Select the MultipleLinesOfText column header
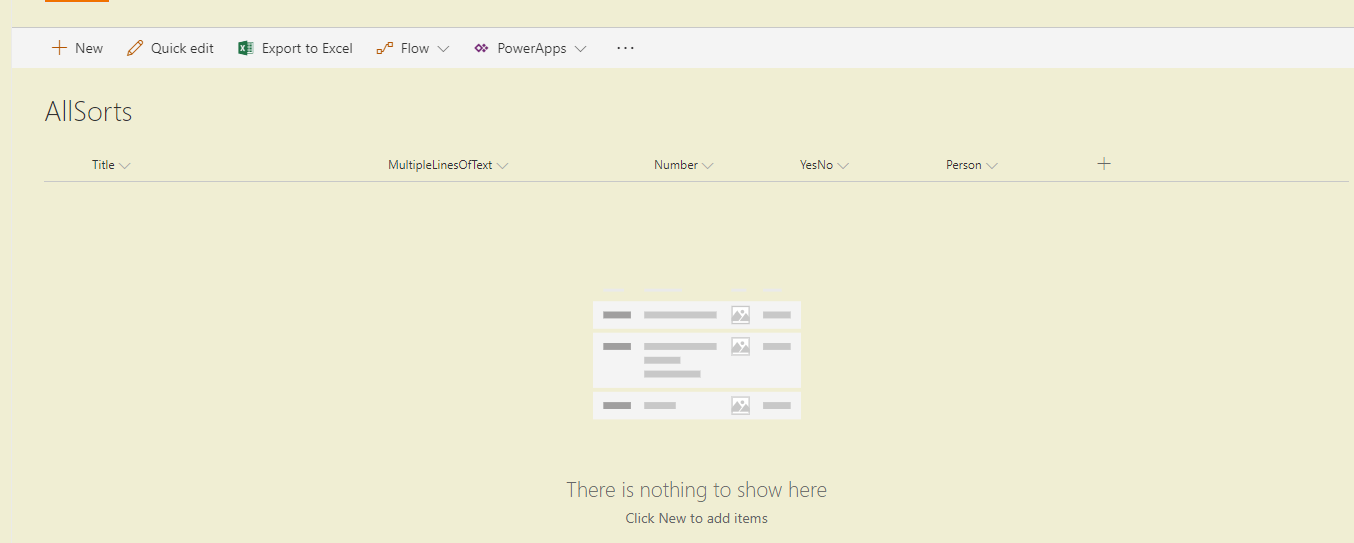 tap(440, 165)
